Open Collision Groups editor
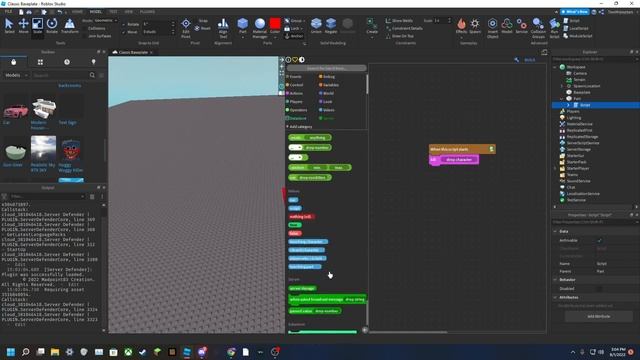 [538, 28]
